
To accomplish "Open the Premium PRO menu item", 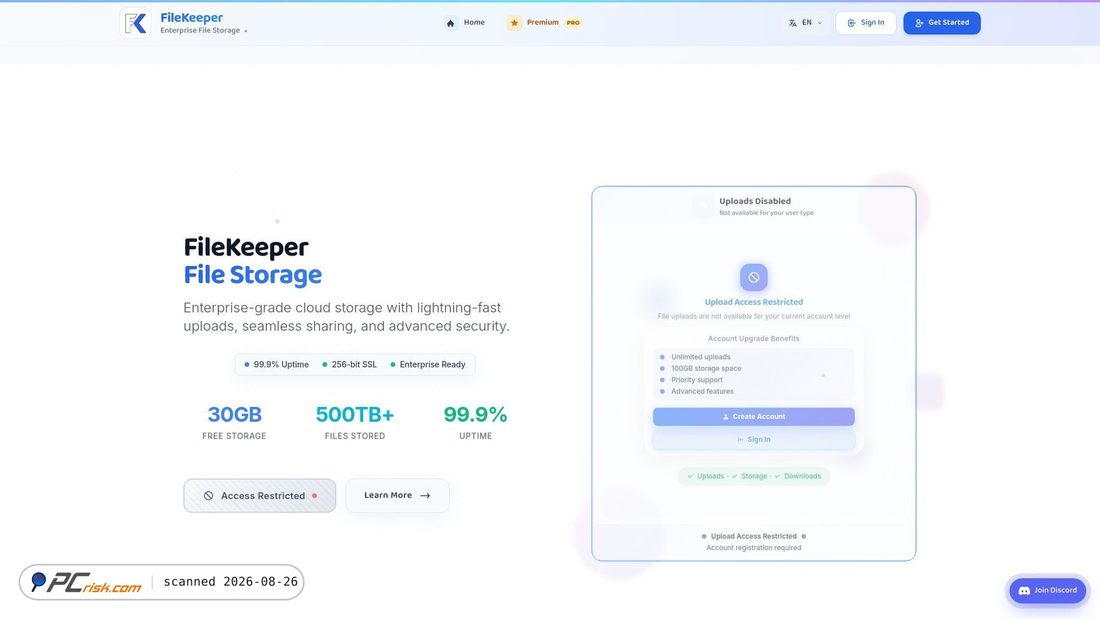I will click(544, 22).
